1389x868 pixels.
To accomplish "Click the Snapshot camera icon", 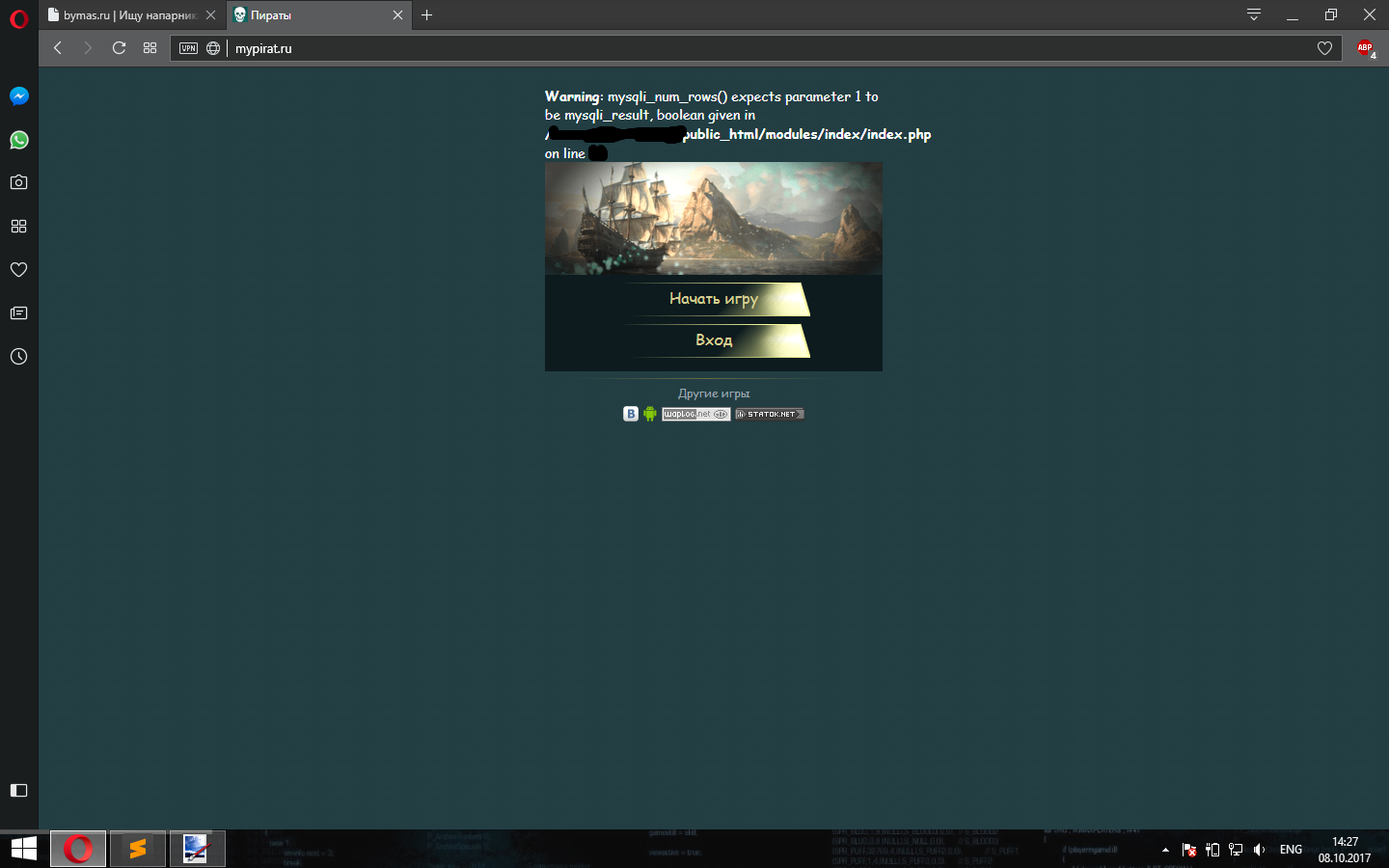I will coord(18,182).
